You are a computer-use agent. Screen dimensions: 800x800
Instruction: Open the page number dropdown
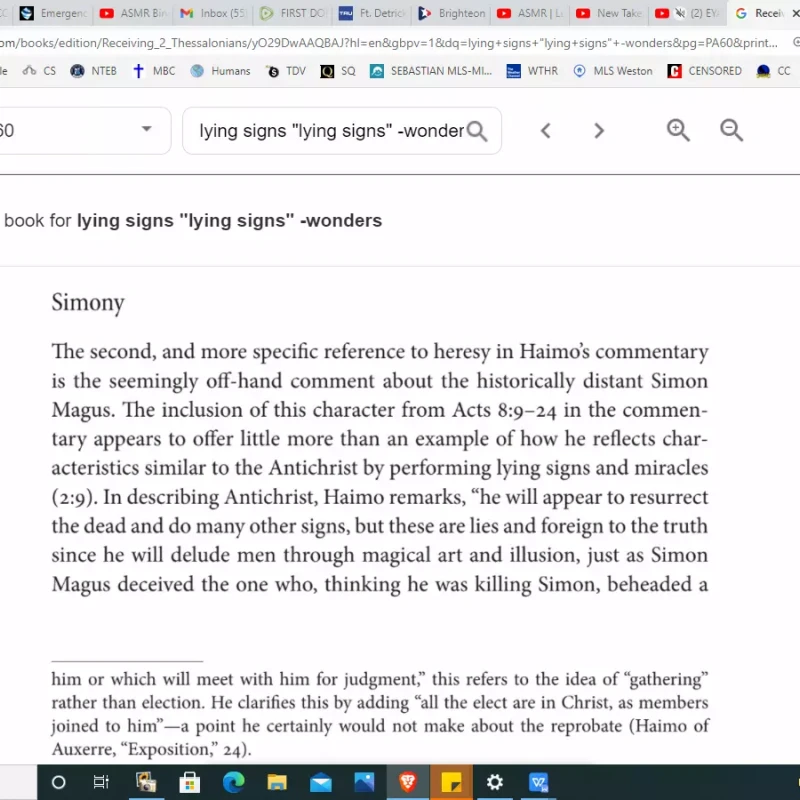[x=147, y=129]
